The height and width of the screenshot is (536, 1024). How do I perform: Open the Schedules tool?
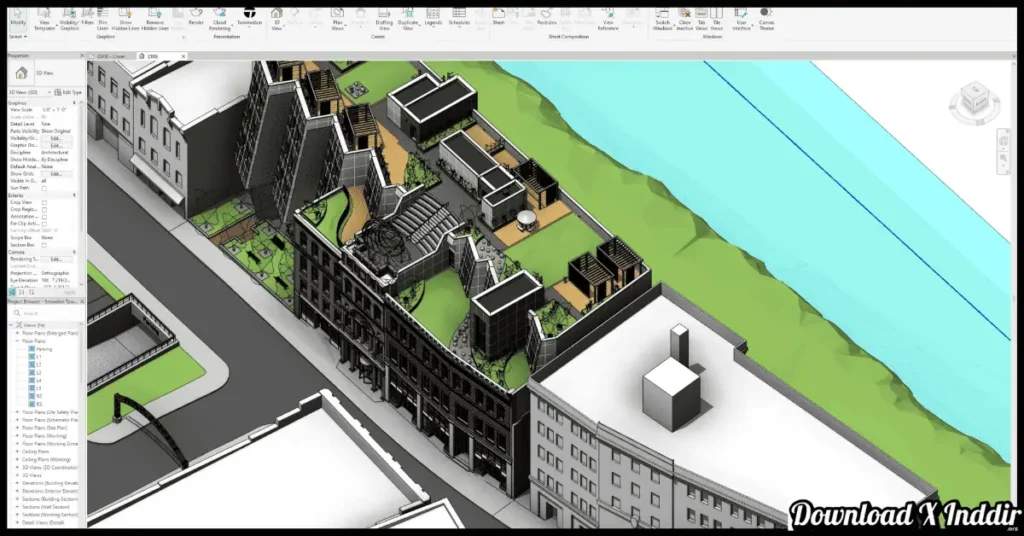[459, 17]
